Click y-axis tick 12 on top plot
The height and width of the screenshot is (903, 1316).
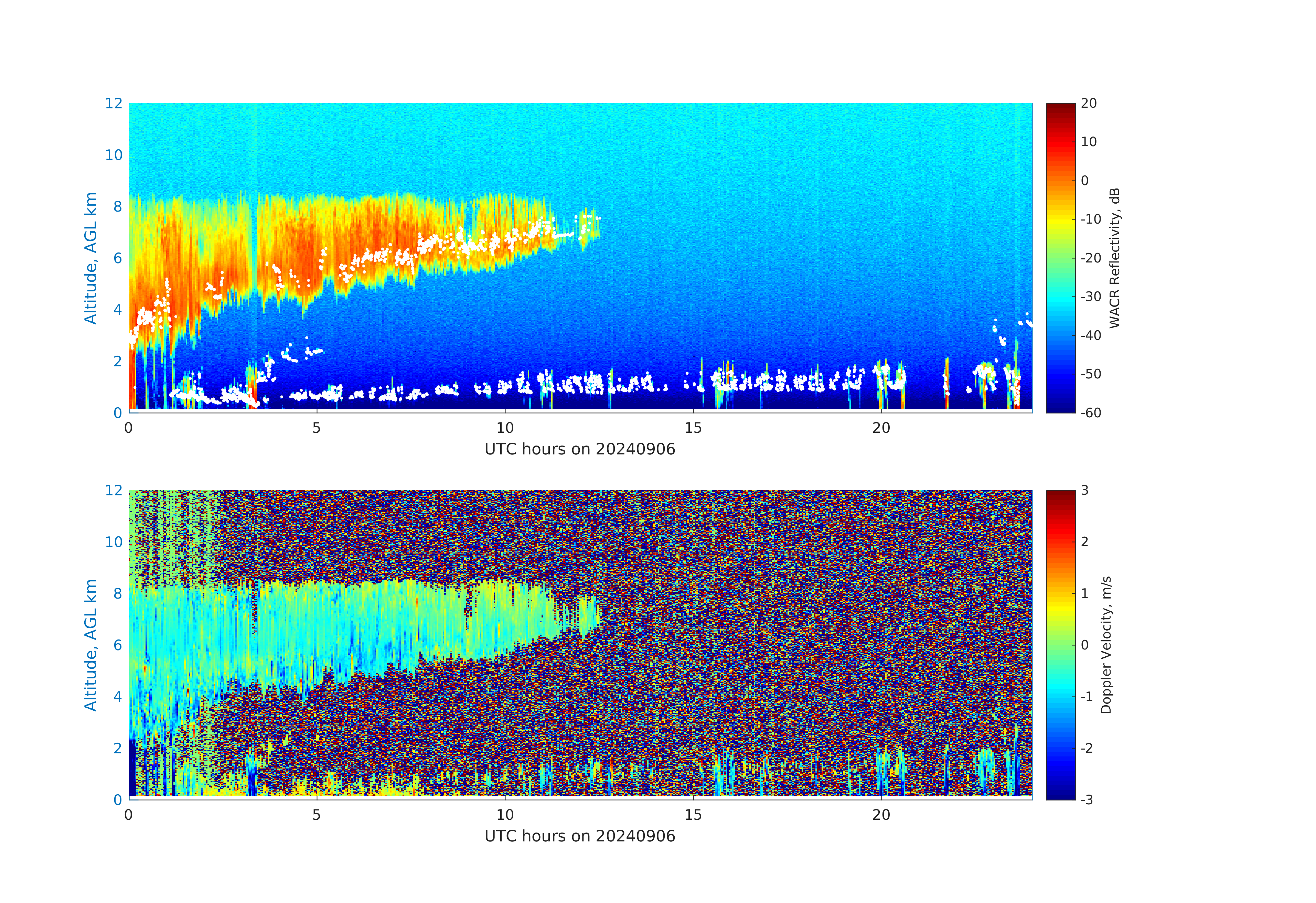pyautogui.click(x=113, y=104)
